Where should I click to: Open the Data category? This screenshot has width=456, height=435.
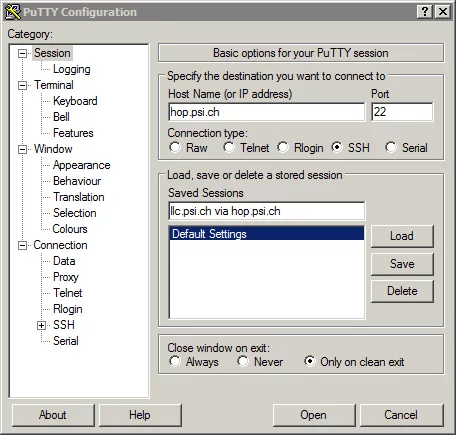point(64,261)
